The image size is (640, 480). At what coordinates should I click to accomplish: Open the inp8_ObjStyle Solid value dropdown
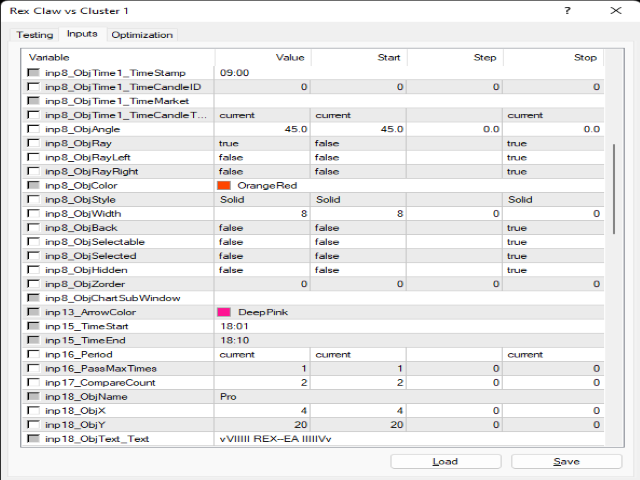262,199
